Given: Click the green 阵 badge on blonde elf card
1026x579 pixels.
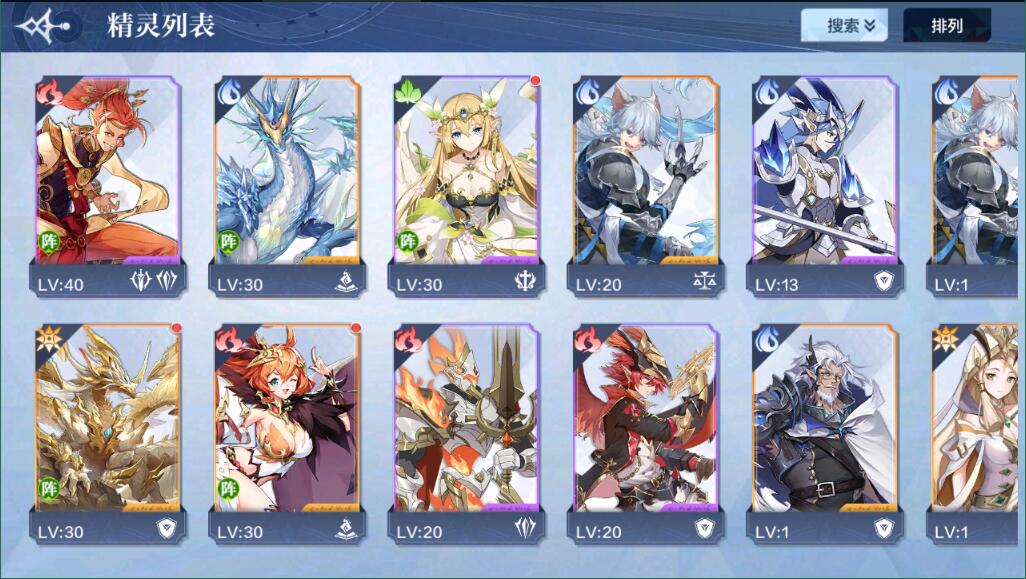Looking at the screenshot, I should click(408, 241).
